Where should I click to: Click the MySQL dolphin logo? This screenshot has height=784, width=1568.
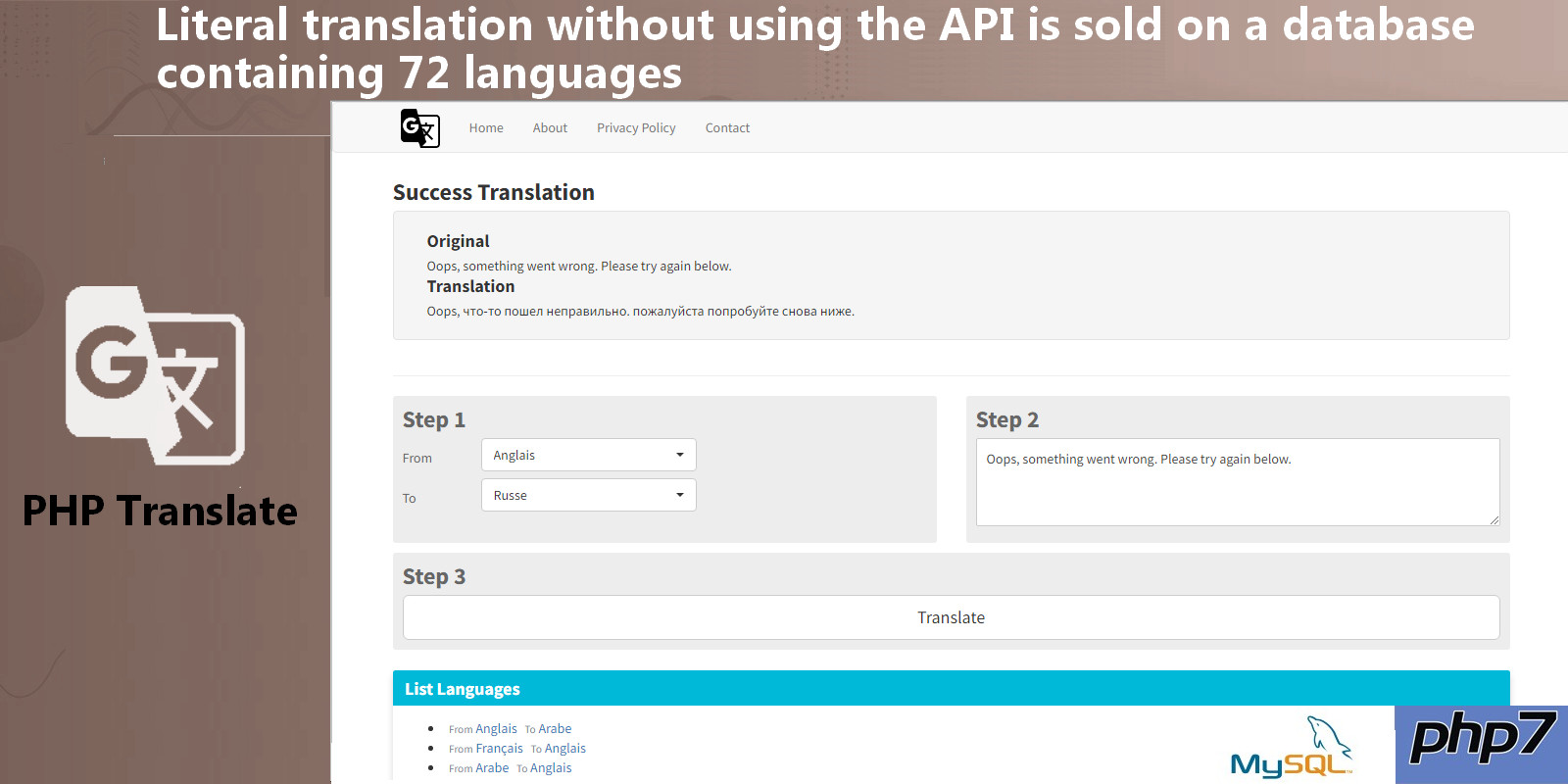(1291, 749)
